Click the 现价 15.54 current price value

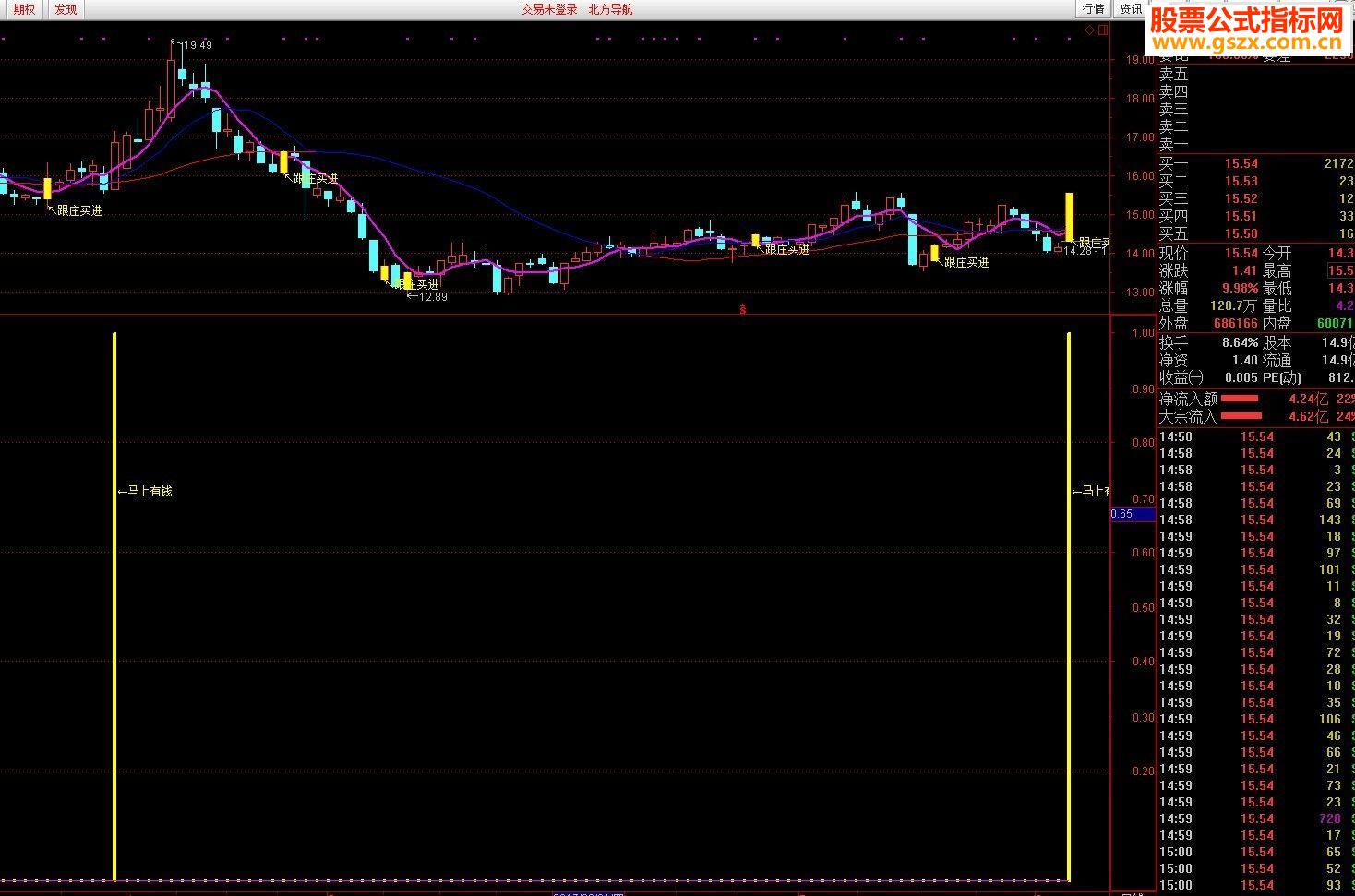click(1241, 253)
